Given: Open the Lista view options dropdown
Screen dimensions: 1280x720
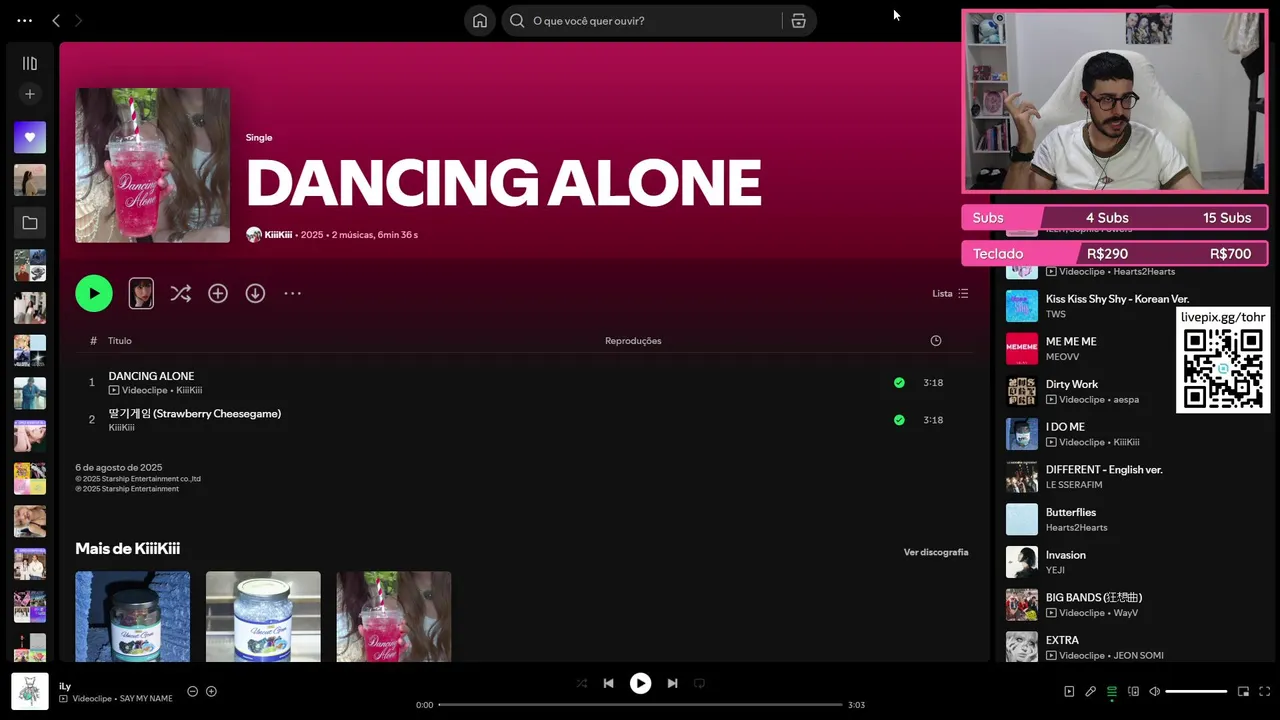Looking at the screenshot, I should [x=950, y=293].
